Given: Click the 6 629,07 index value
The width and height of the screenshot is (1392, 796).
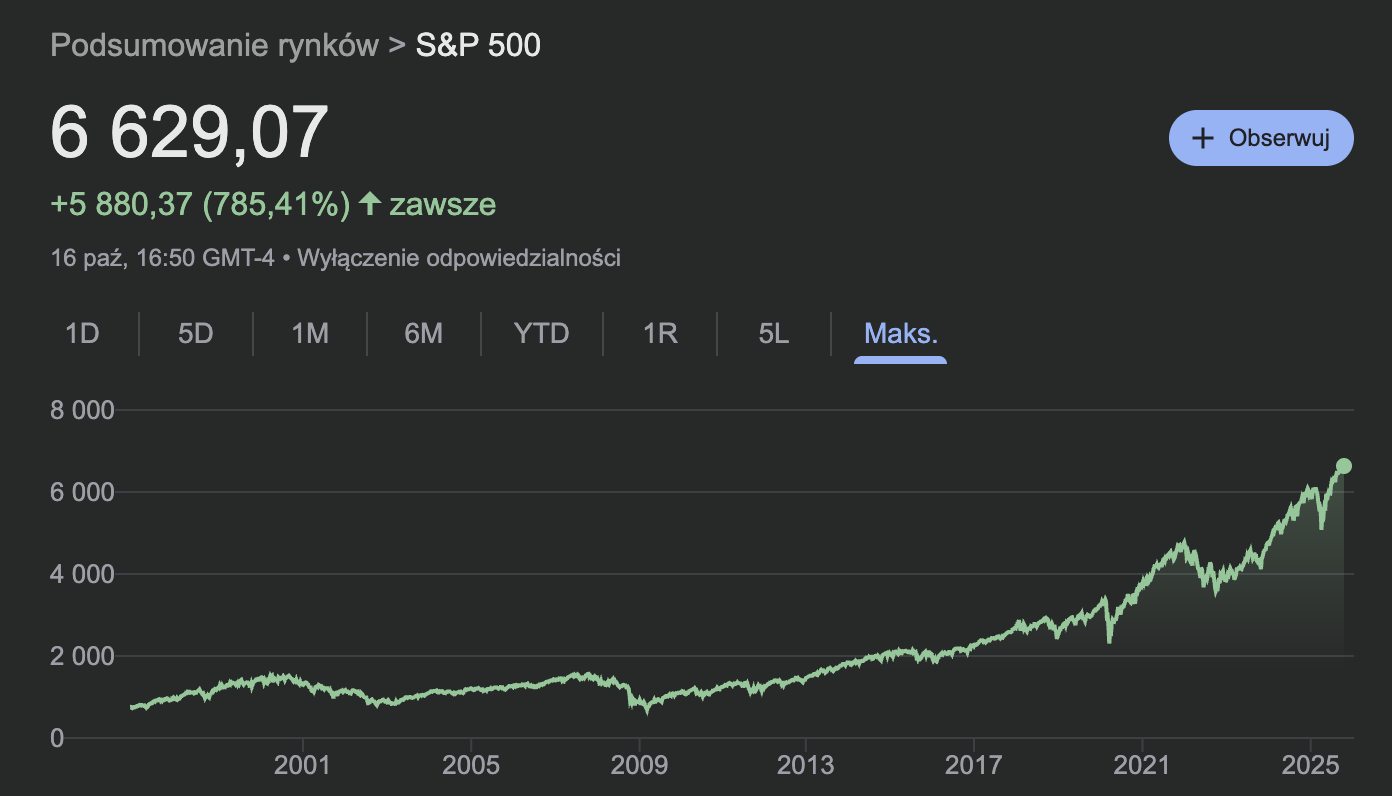Looking at the screenshot, I should (x=189, y=132).
